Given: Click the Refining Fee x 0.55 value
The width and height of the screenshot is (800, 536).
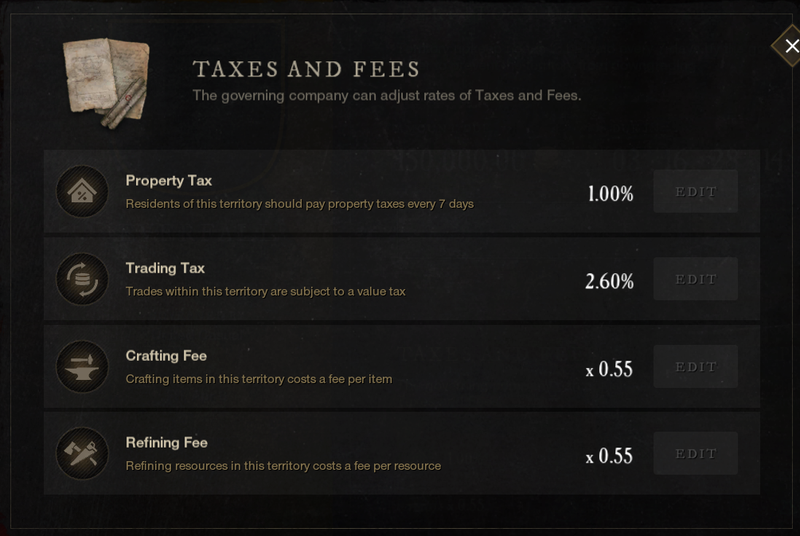Looking at the screenshot, I should (609, 456).
